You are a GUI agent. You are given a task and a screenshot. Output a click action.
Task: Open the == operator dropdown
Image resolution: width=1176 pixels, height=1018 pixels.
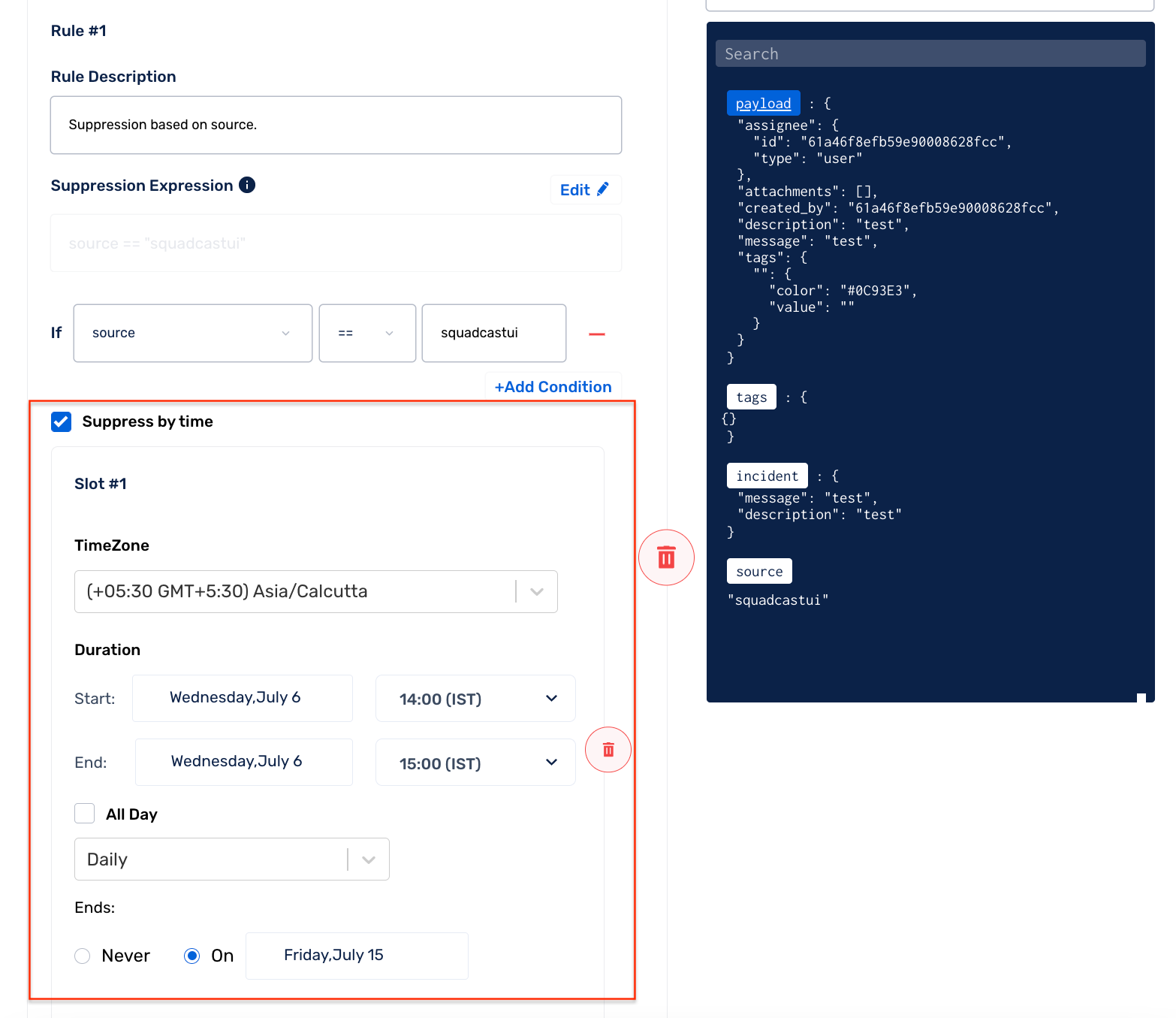(x=367, y=333)
